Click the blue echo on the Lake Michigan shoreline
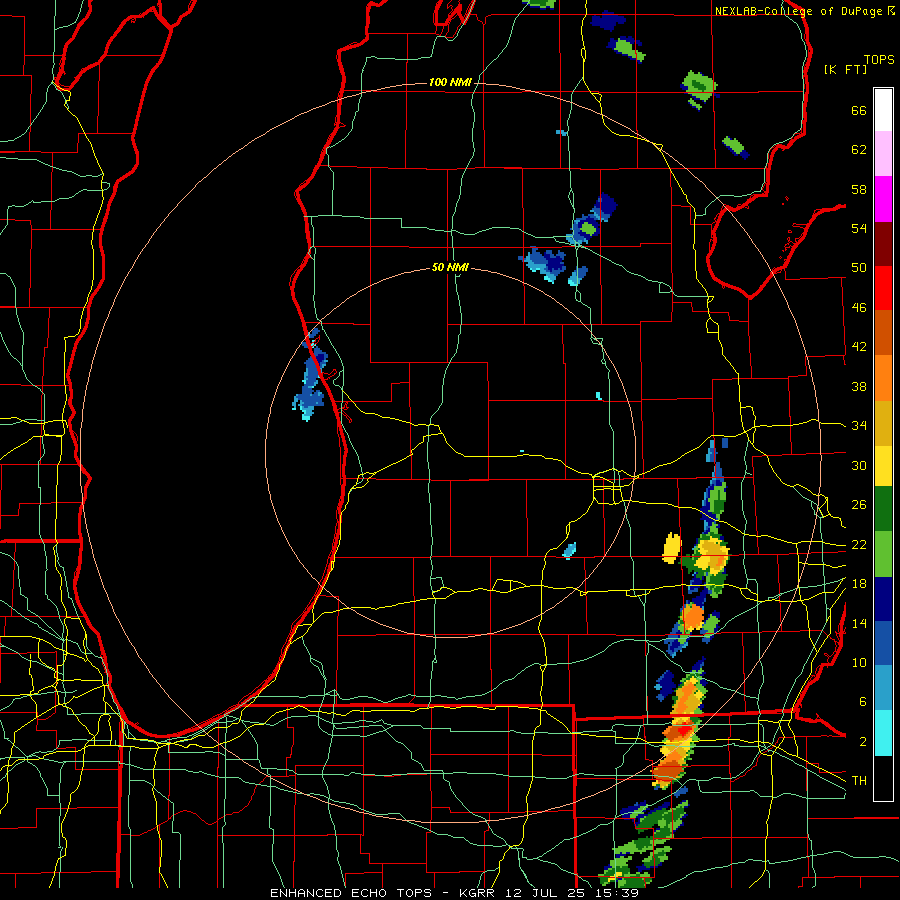 [x=311, y=375]
